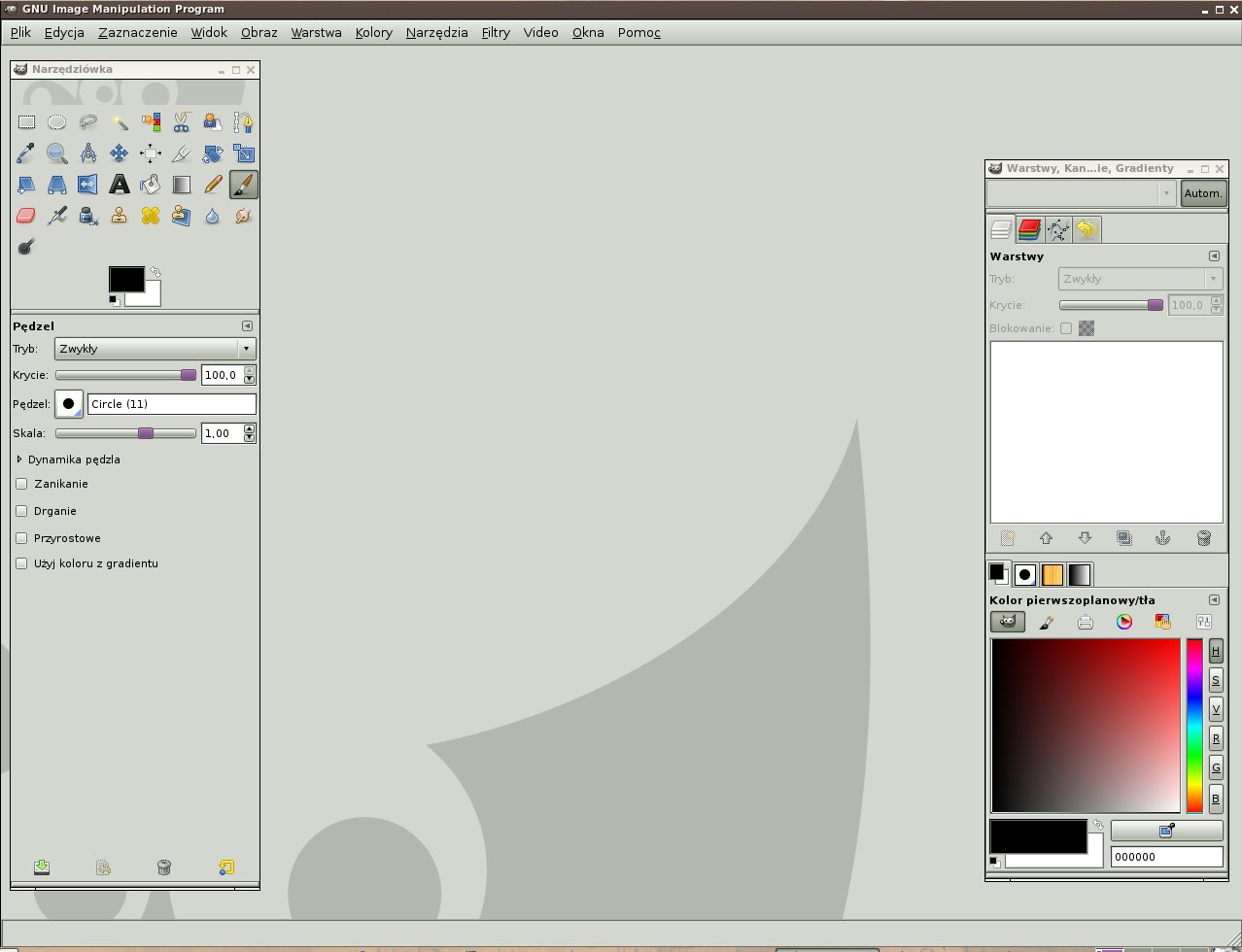Choose the Bucket Fill tool
This screenshot has height=952, width=1242.
(x=151, y=185)
